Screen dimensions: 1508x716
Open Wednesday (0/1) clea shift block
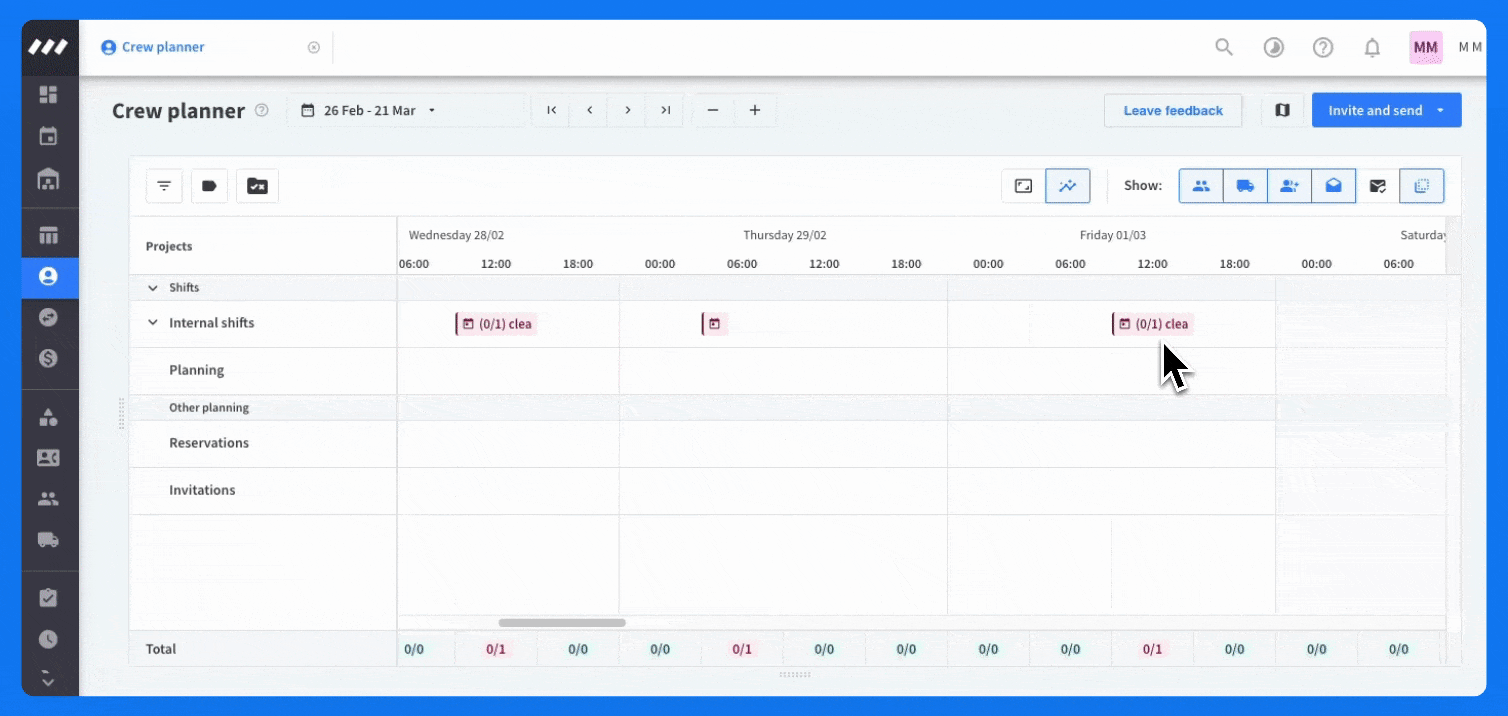coord(496,324)
